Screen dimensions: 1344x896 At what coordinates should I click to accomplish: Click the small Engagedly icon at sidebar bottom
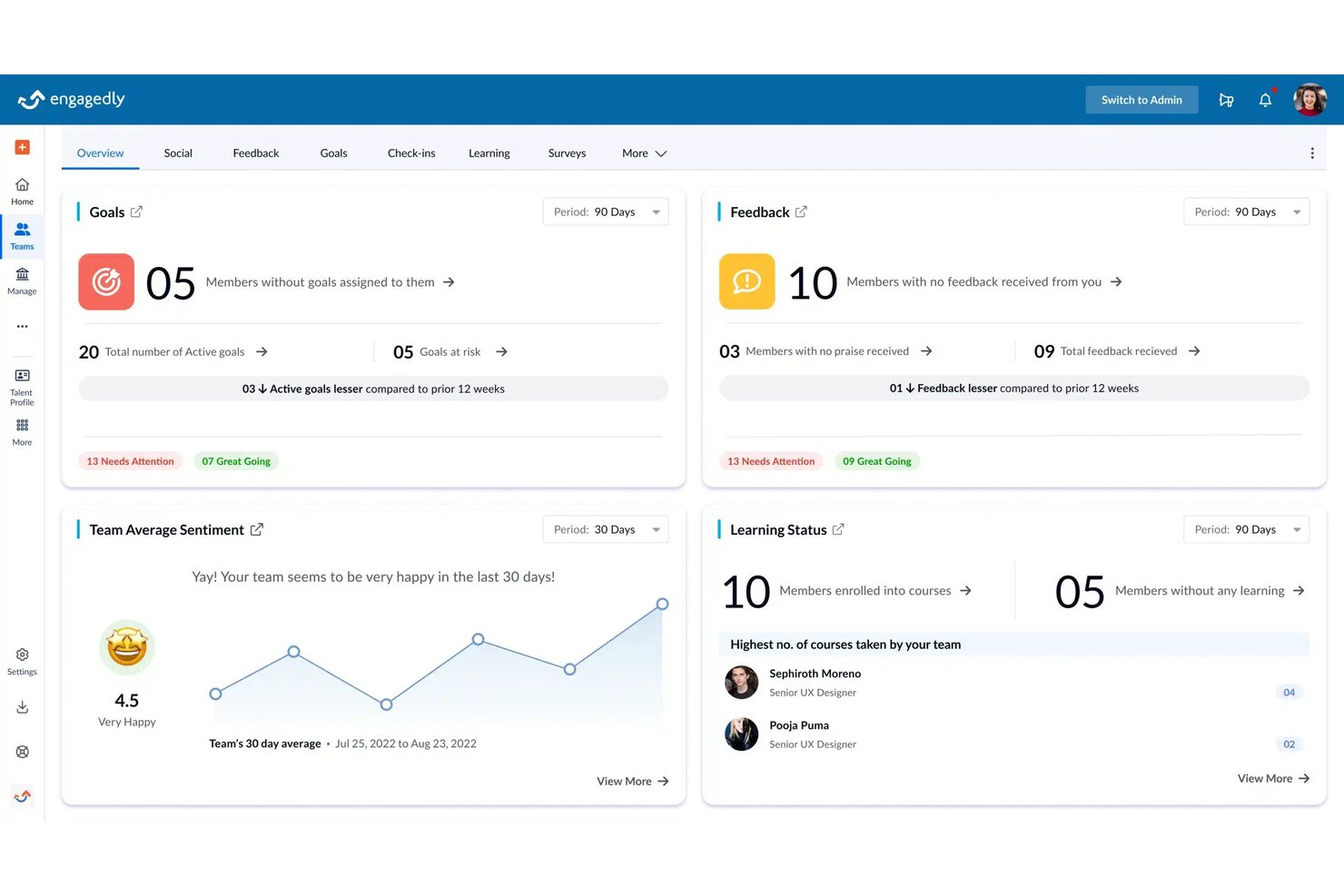coord(23,796)
